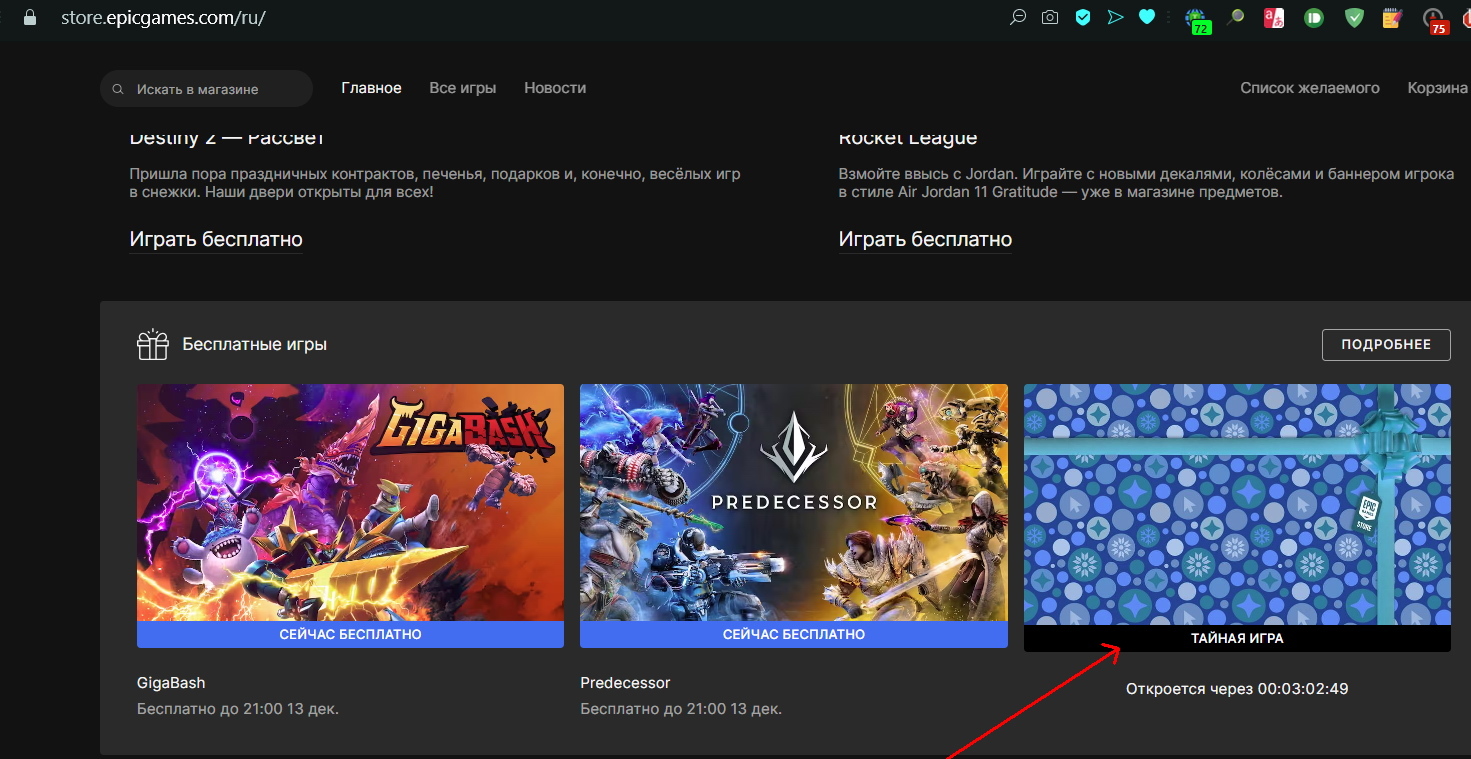Click the ТАЙНАЯ ИГРА banner

tap(1237, 638)
